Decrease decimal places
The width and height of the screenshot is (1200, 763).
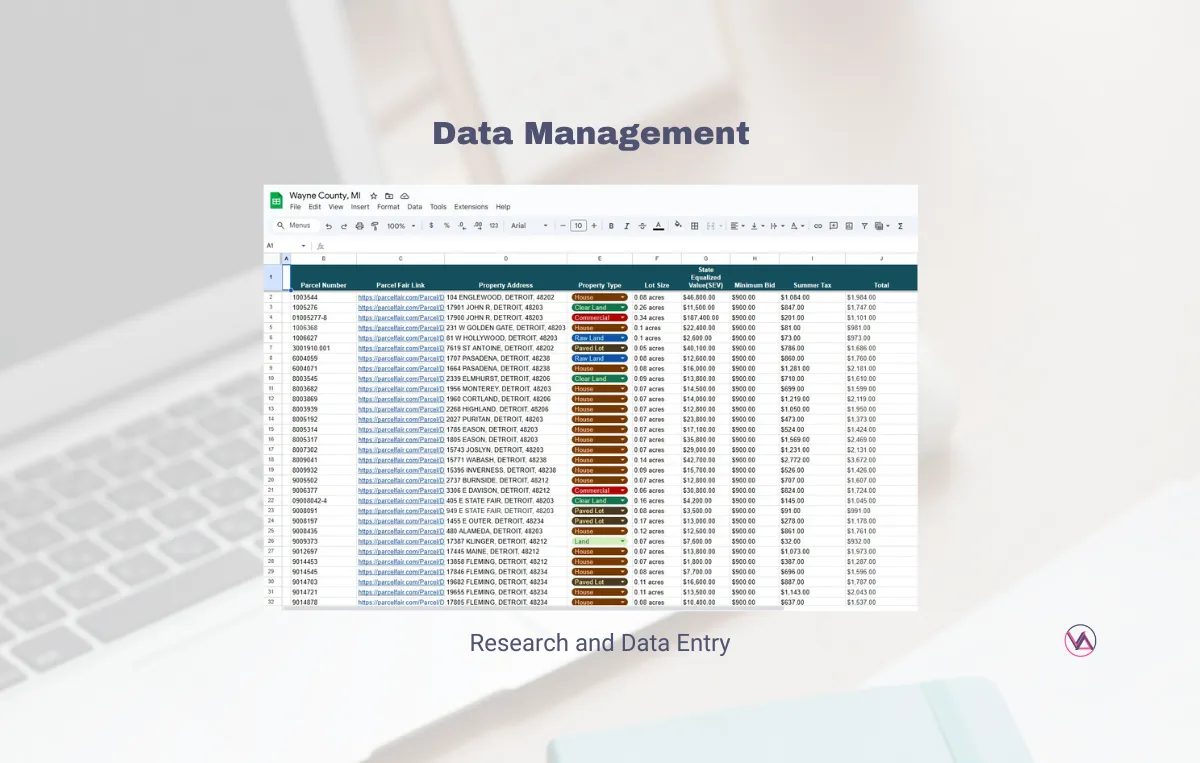click(462, 226)
